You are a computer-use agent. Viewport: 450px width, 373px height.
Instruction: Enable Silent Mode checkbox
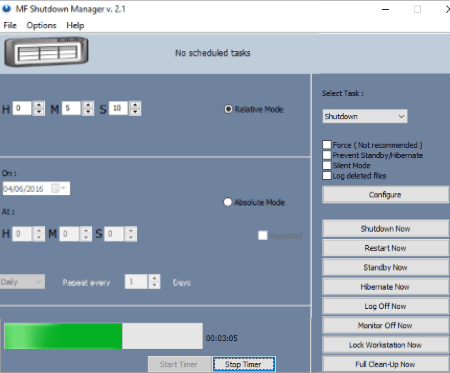tap(327, 165)
